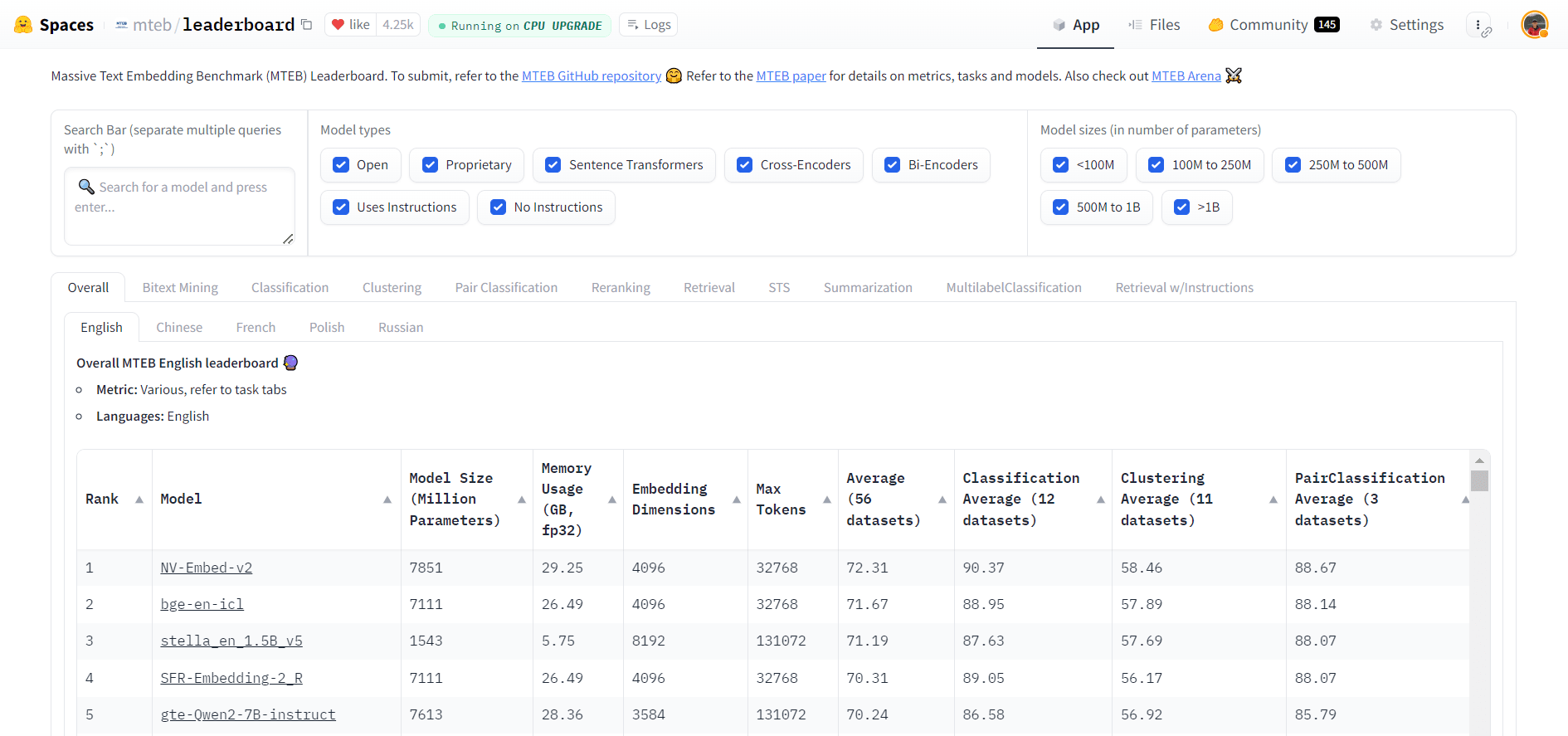The height and width of the screenshot is (736, 1568).
Task: Switch to the Retrieval tab
Action: (x=709, y=288)
